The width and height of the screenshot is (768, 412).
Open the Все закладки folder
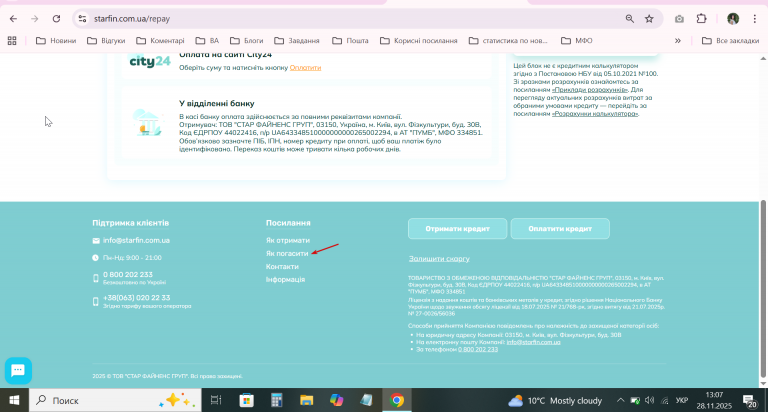coord(730,41)
